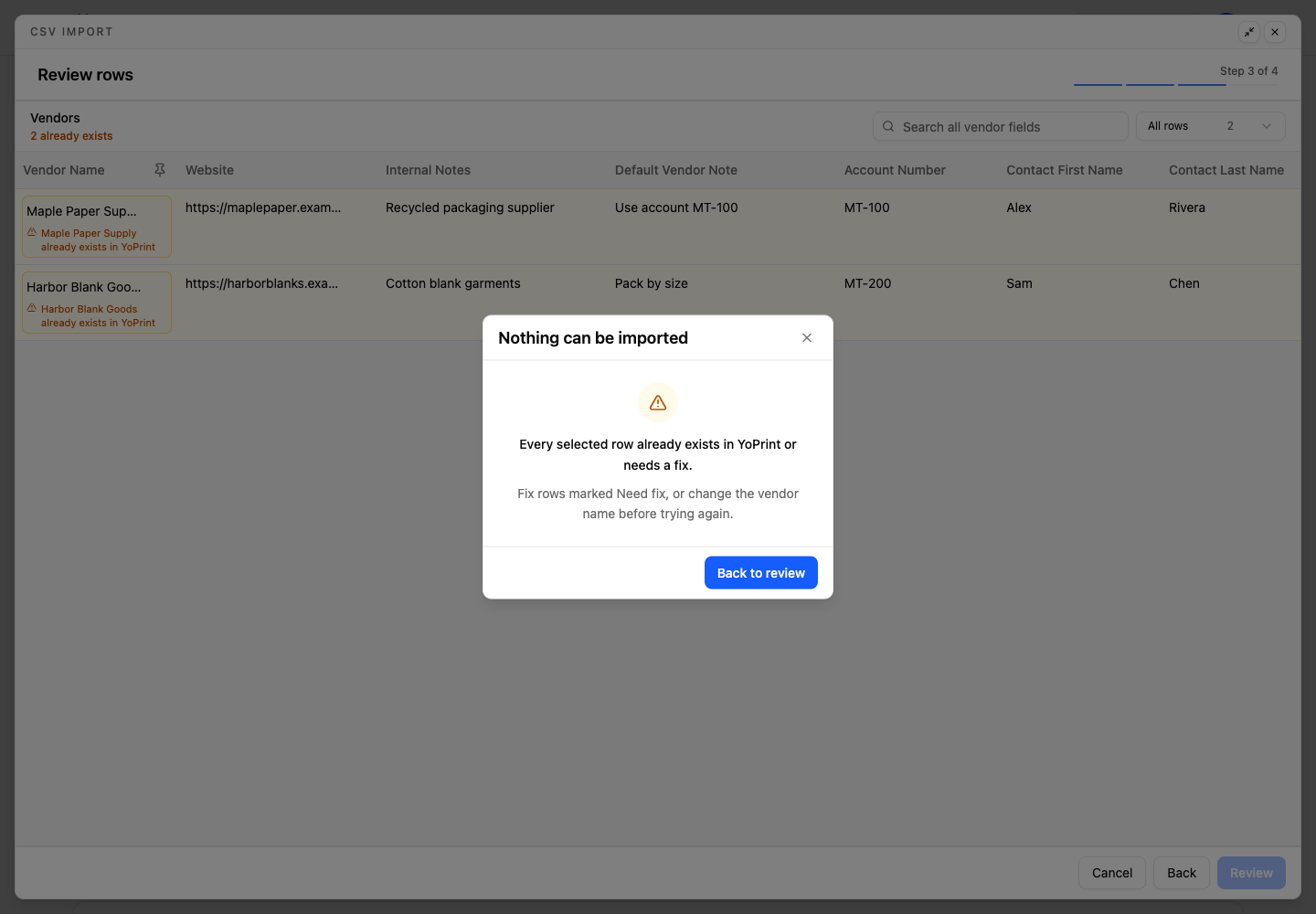The width and height of the screenshot is (1316, 914).
Task: Close the Nothing can be imported dialog
Action: pos(807,338)
